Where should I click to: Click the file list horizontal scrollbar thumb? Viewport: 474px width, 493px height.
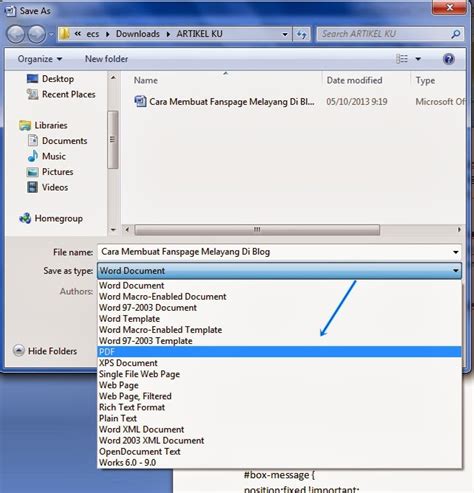(257, 230)
